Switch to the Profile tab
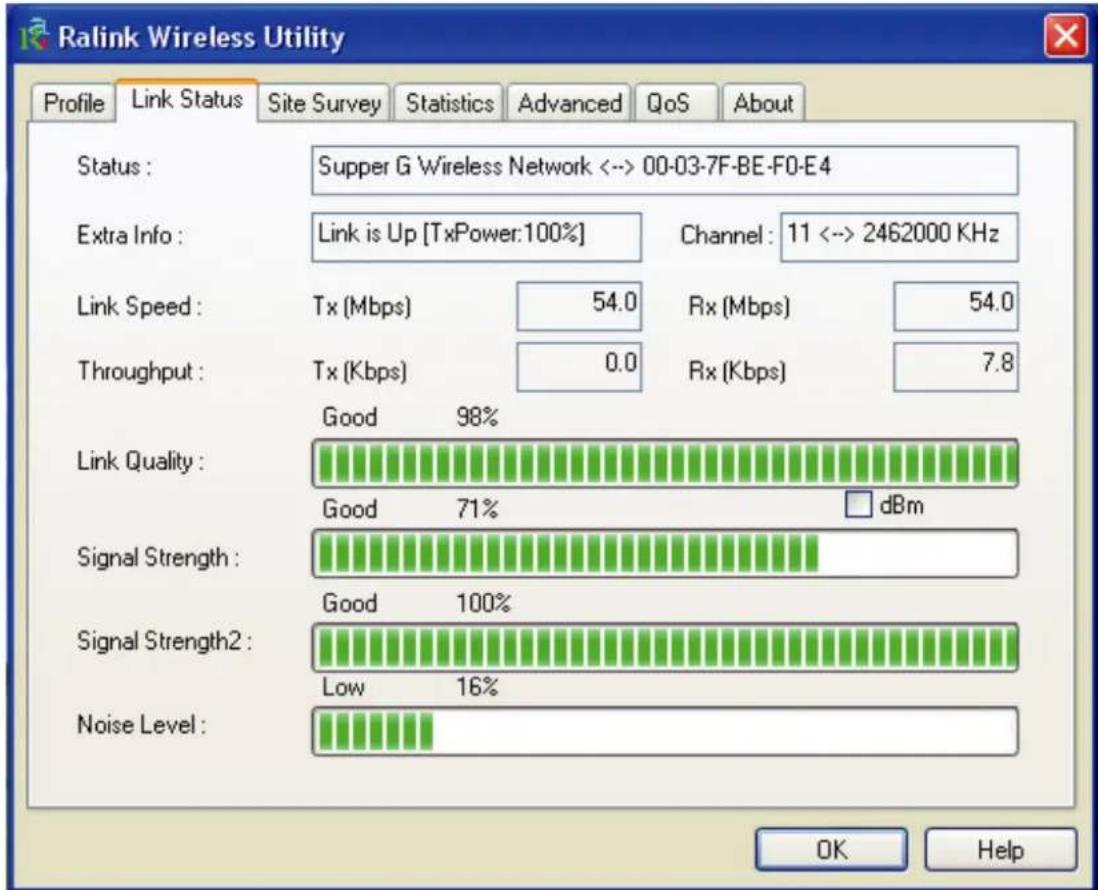The image size is (1098, 890). [74, 103]
